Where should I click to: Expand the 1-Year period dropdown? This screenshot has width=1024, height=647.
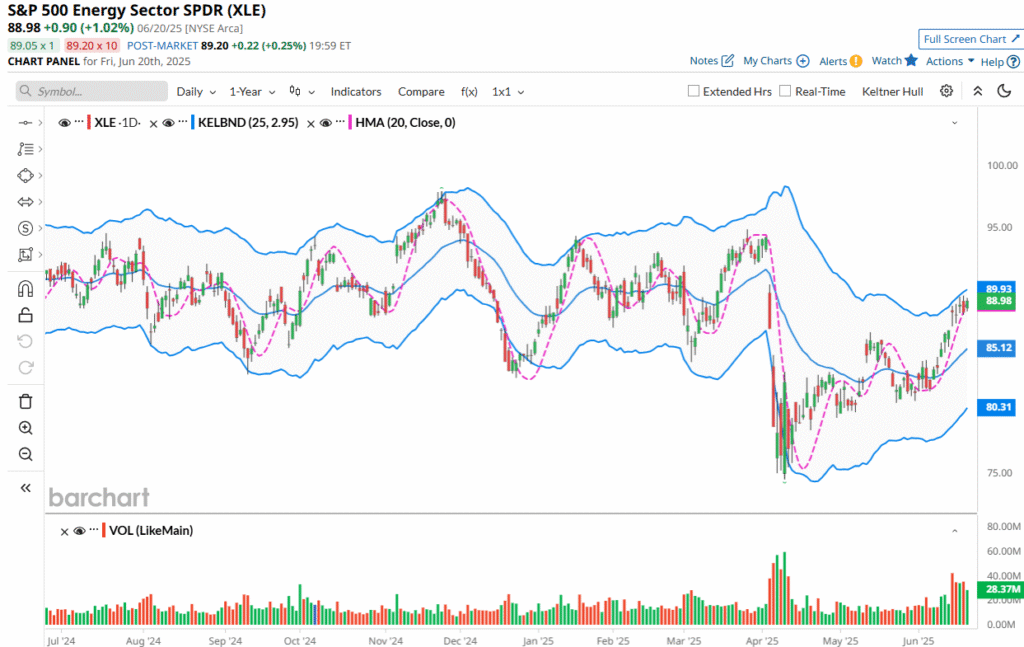click(252, 91)
